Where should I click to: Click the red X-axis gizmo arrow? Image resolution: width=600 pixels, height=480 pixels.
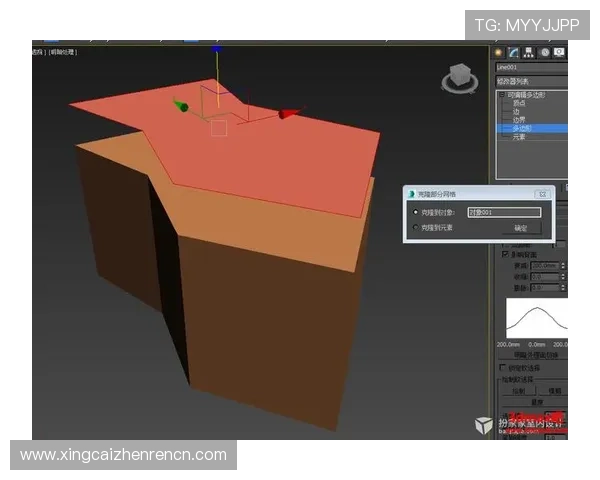[288, 114]
